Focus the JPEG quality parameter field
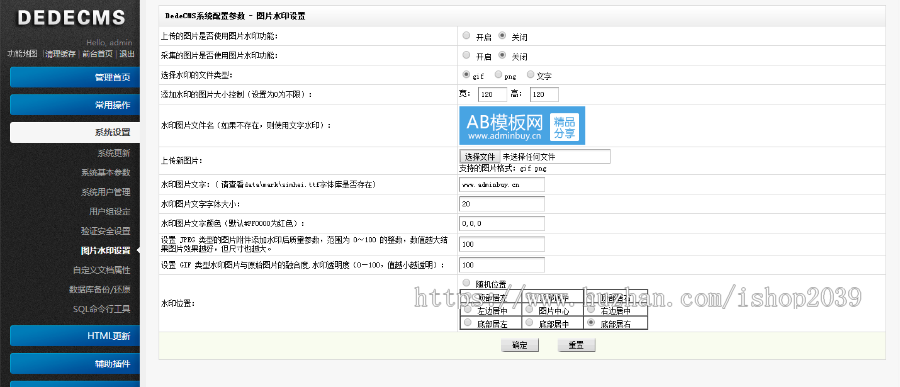The width and height of the screenshot is (900, 387). (x=502, y=245)
